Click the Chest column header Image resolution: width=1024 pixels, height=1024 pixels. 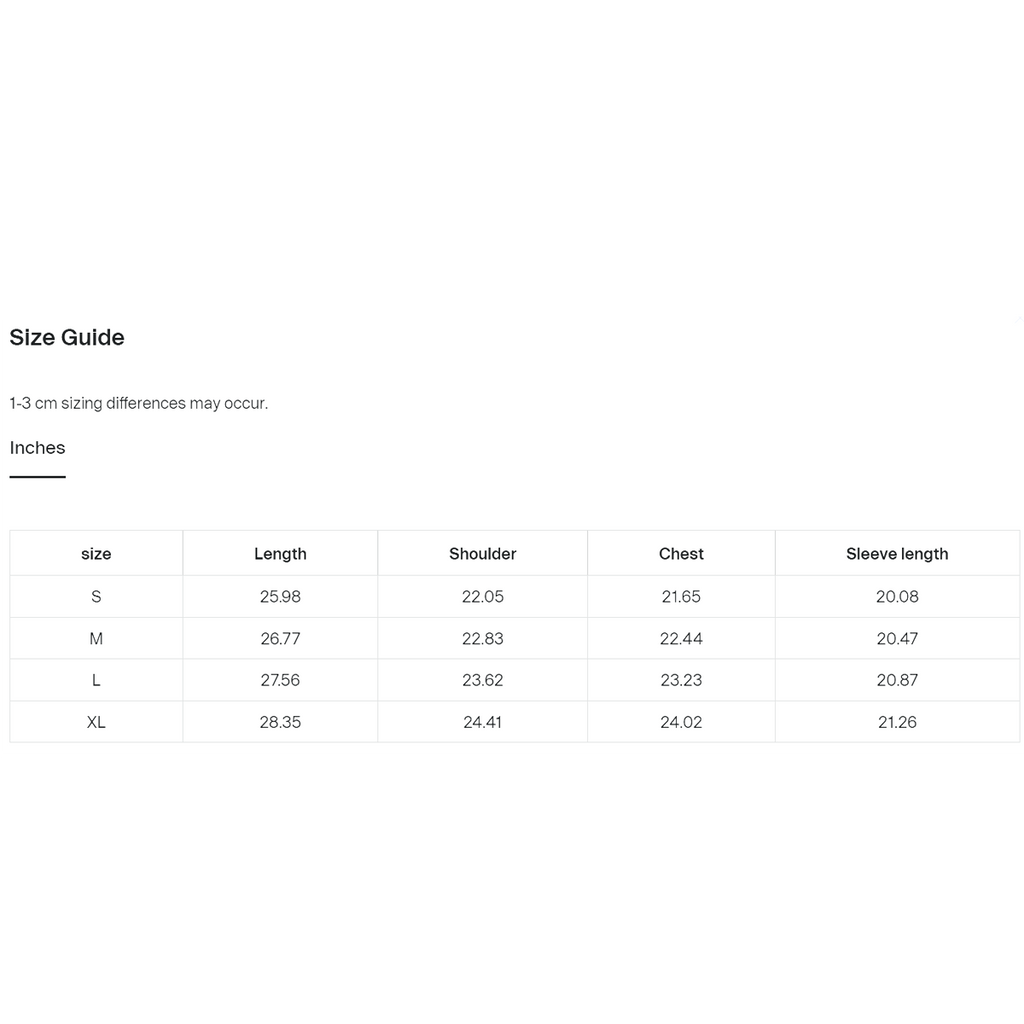tap(681, 554)
